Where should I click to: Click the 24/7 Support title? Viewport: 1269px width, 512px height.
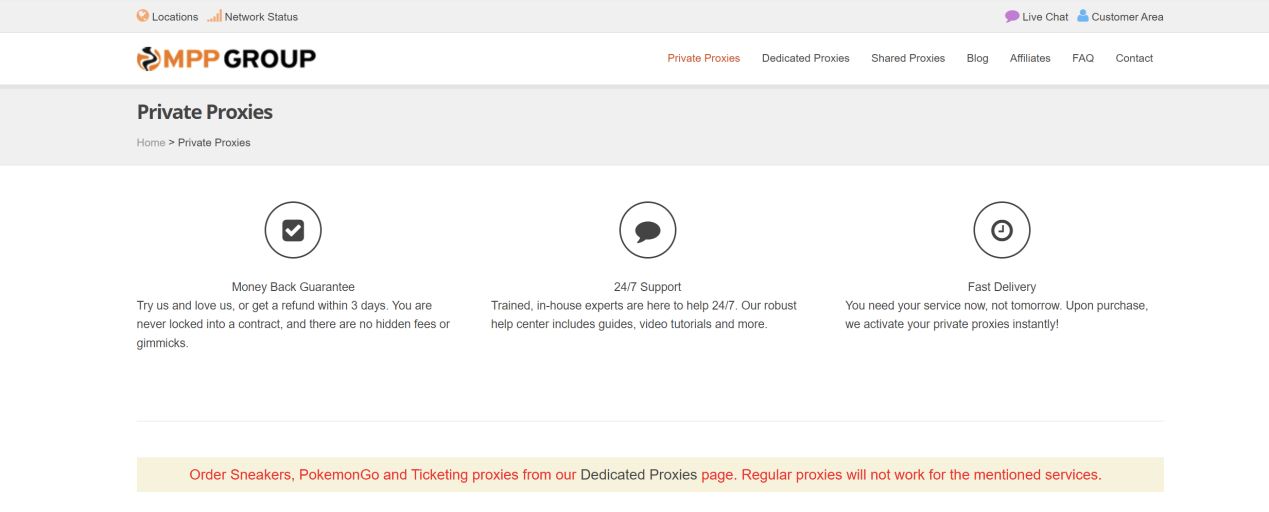click(x=648, y=287)
